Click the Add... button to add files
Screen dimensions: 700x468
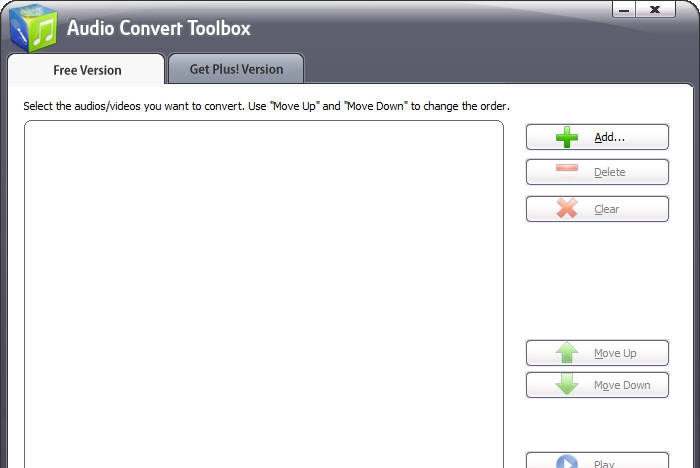point(597,137)
